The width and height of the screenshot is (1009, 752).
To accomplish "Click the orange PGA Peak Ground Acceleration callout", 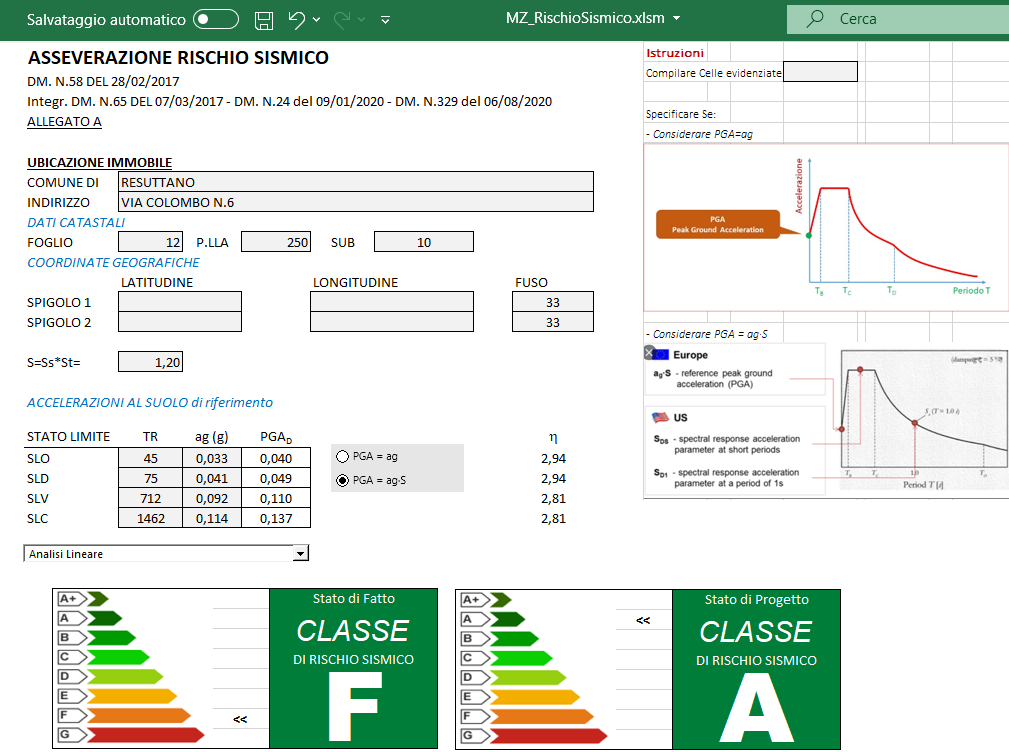I will [x=718, y=224].
